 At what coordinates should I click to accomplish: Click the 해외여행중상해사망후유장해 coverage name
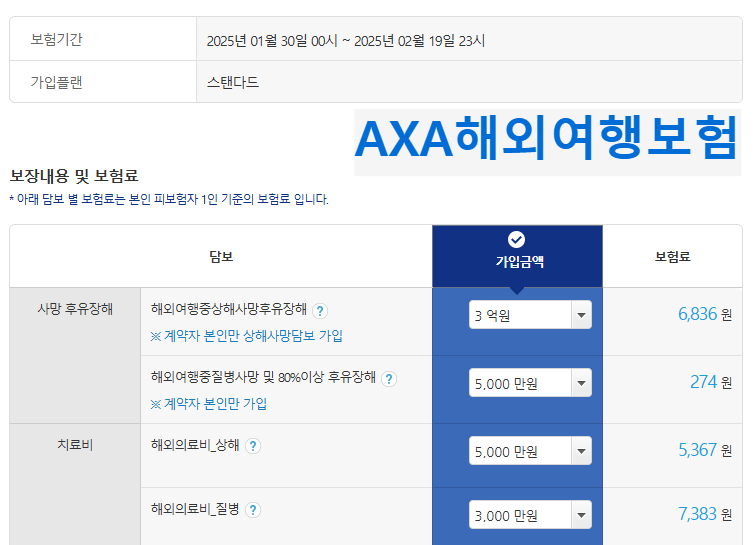tap(229, 309)
